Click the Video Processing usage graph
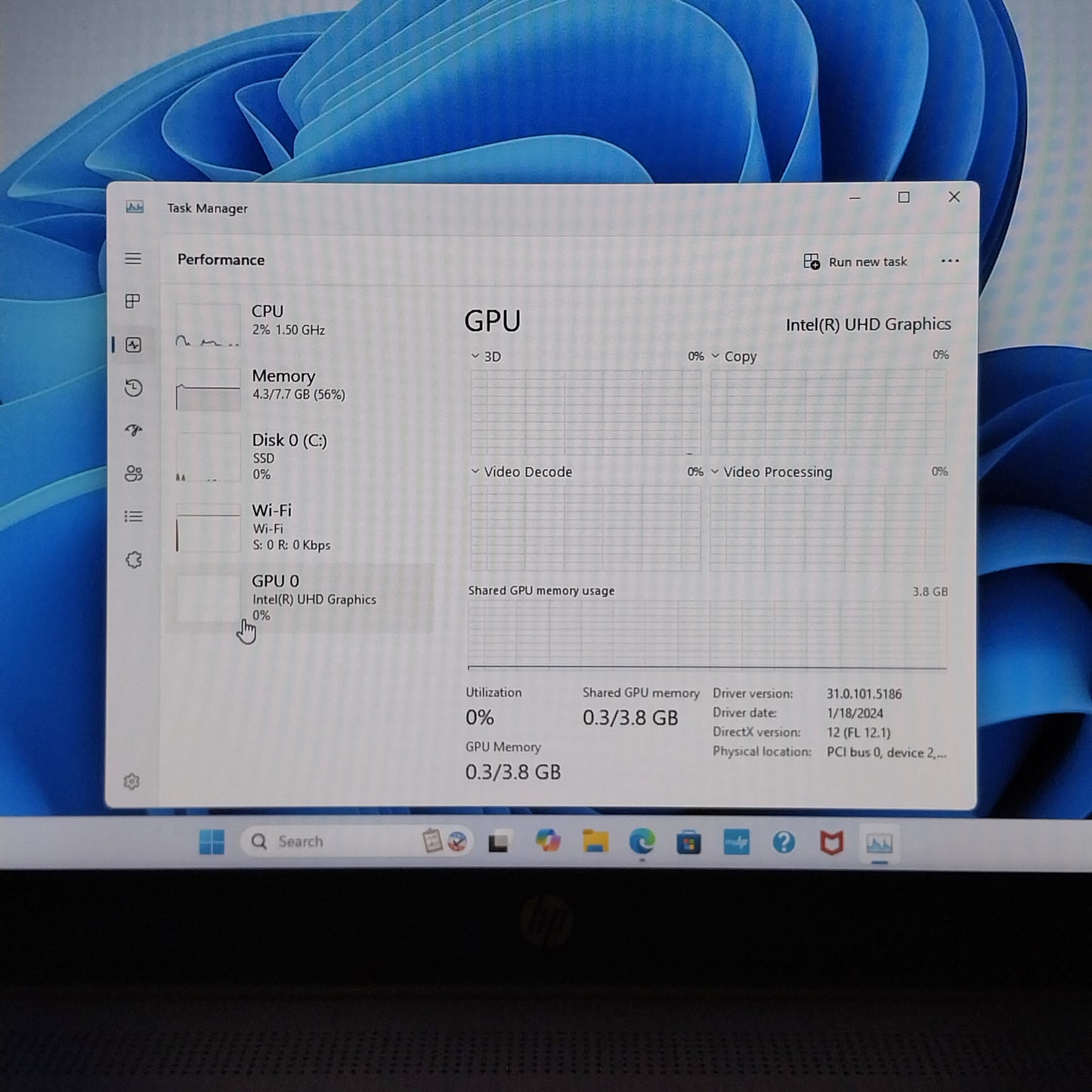The height and width of the screenshot is (1092, 1092). tap(828, 527)
